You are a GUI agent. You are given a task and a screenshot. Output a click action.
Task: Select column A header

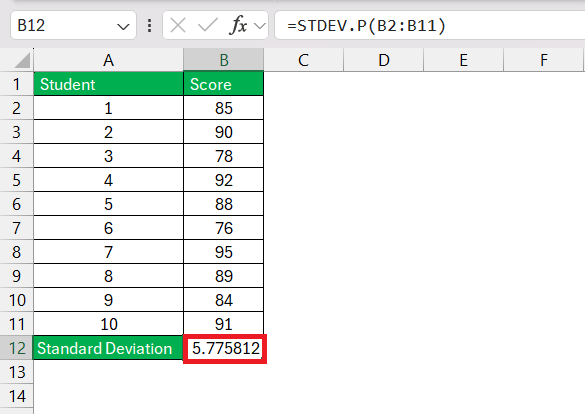click(x=109, y=60)
